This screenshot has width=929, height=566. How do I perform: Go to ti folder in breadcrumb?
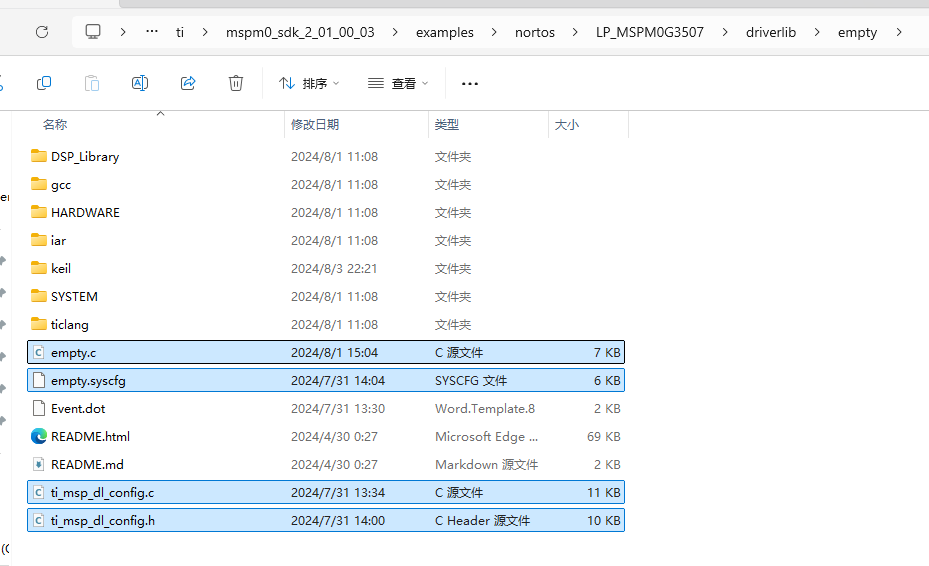[x=180, y=32]
